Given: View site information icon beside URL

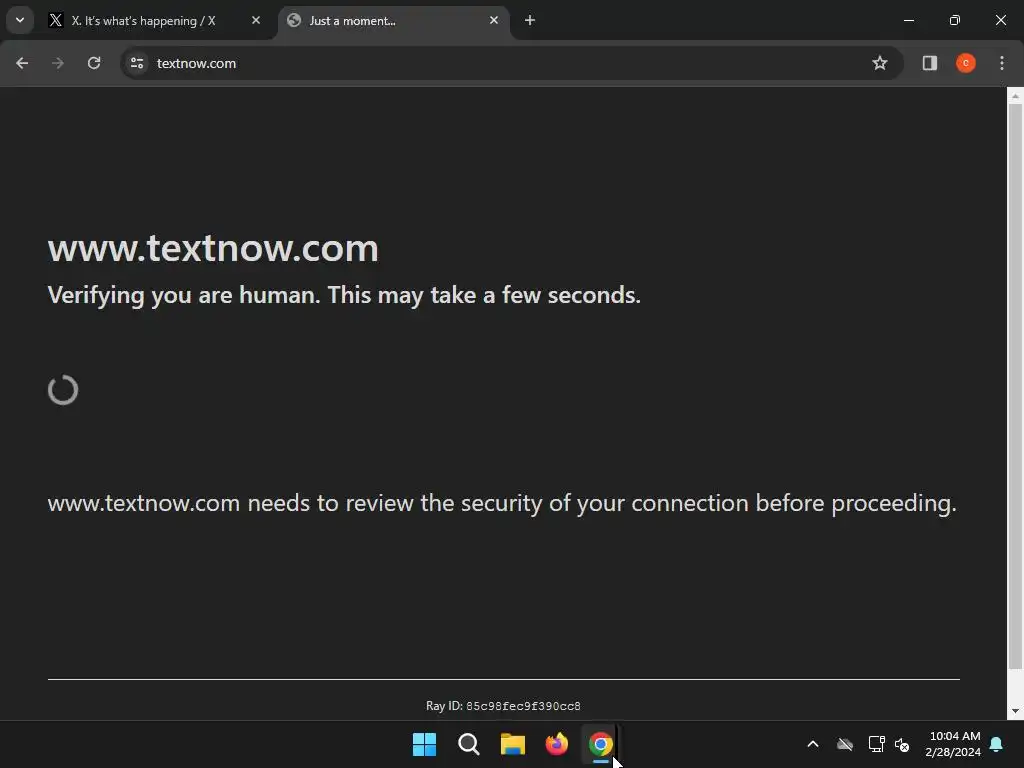Looking at the screenshot, I should pyautogui.click(x=137, y=63).
